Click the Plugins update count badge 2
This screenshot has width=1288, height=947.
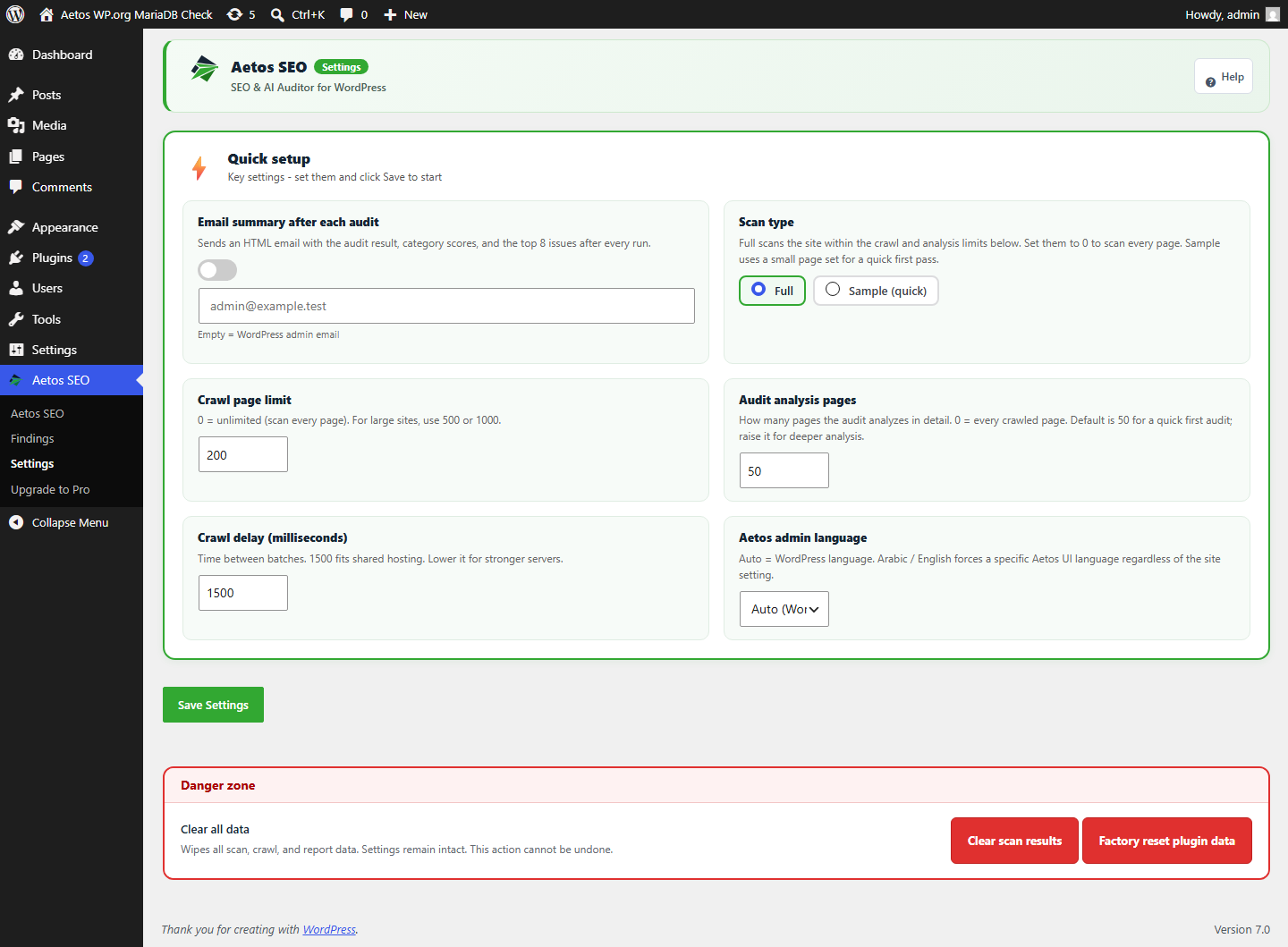(86, 258)
